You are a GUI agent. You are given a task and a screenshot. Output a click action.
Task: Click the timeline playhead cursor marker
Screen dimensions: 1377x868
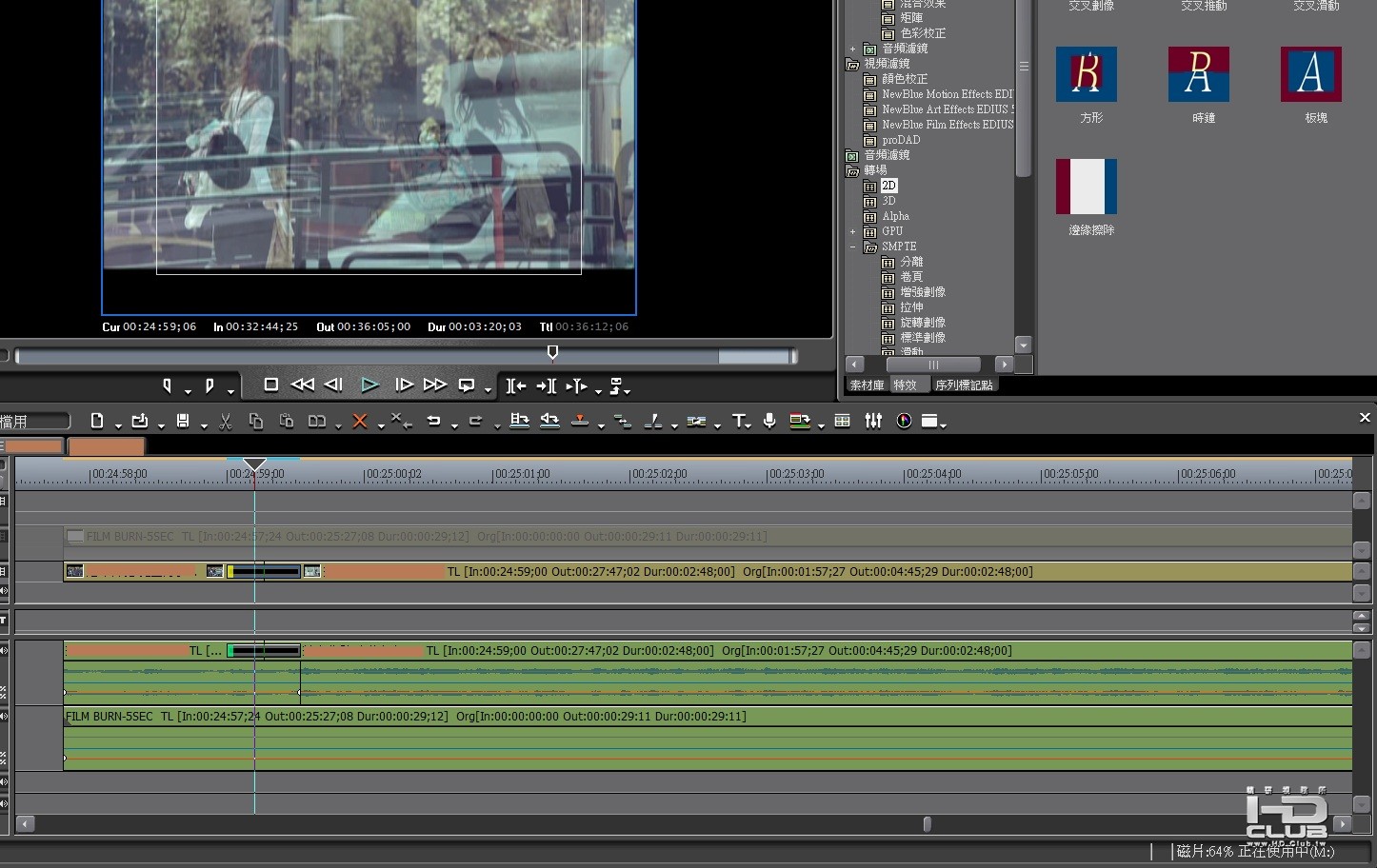tap(254, 466)
